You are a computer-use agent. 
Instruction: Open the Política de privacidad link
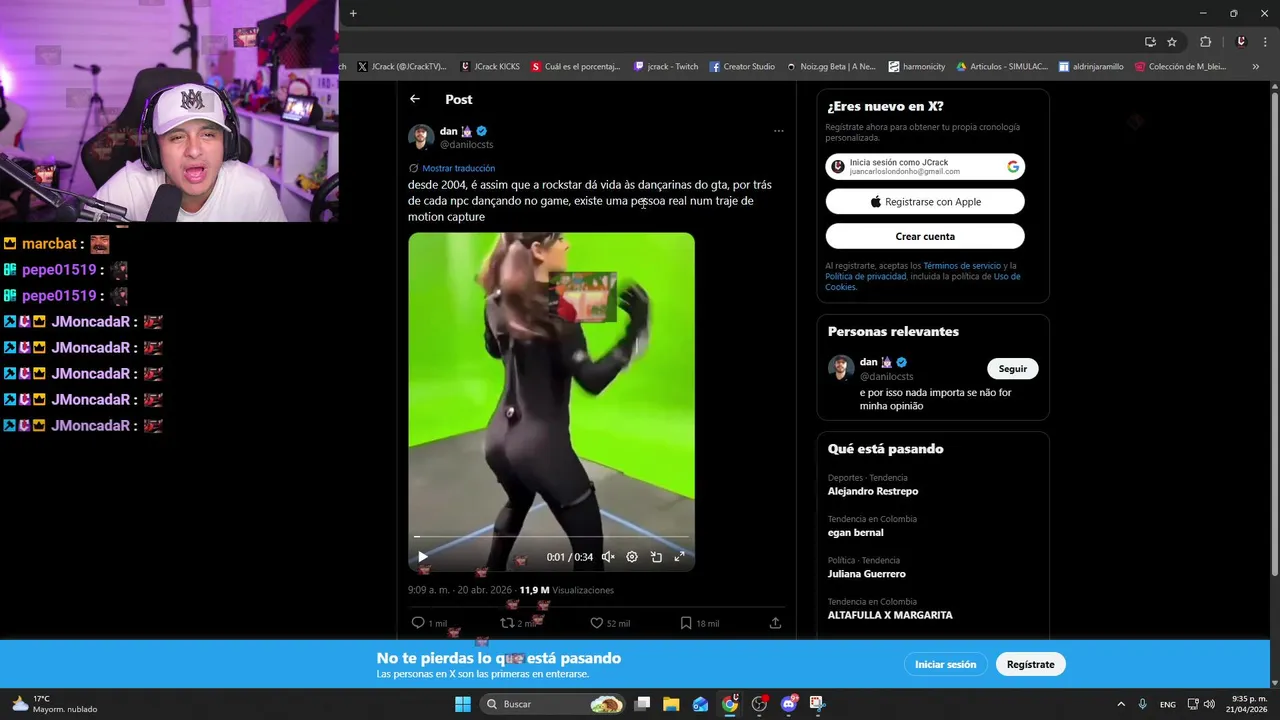coord(865,276)
